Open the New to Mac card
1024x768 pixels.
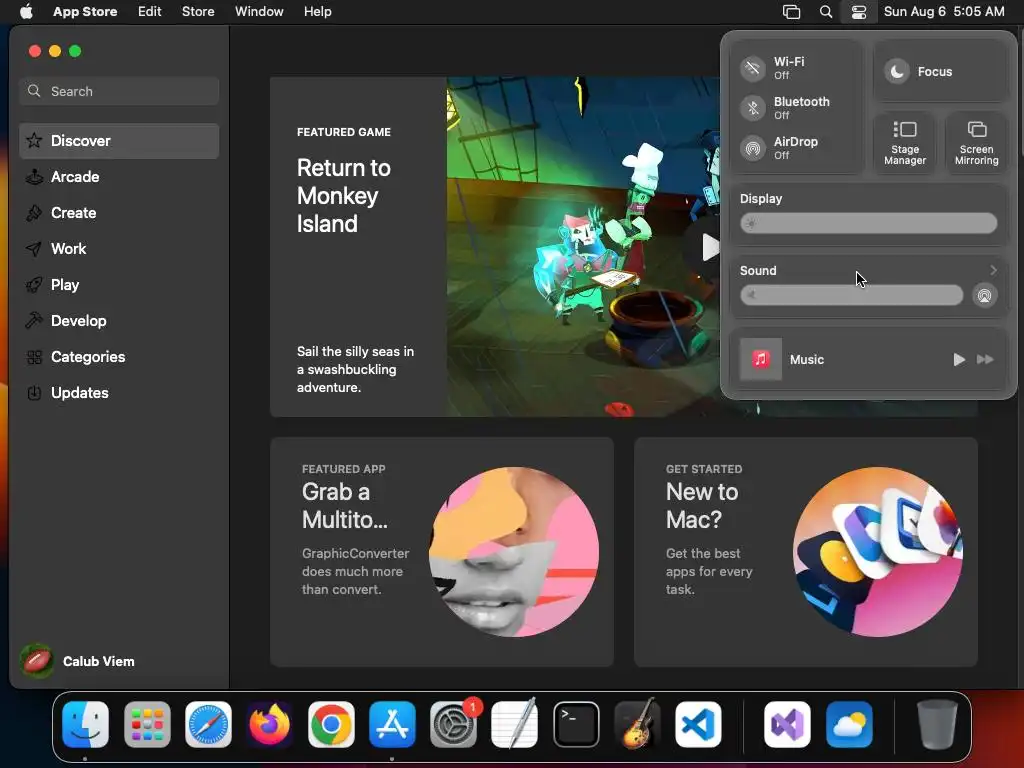pyautogui.click(x=805, y=552)
